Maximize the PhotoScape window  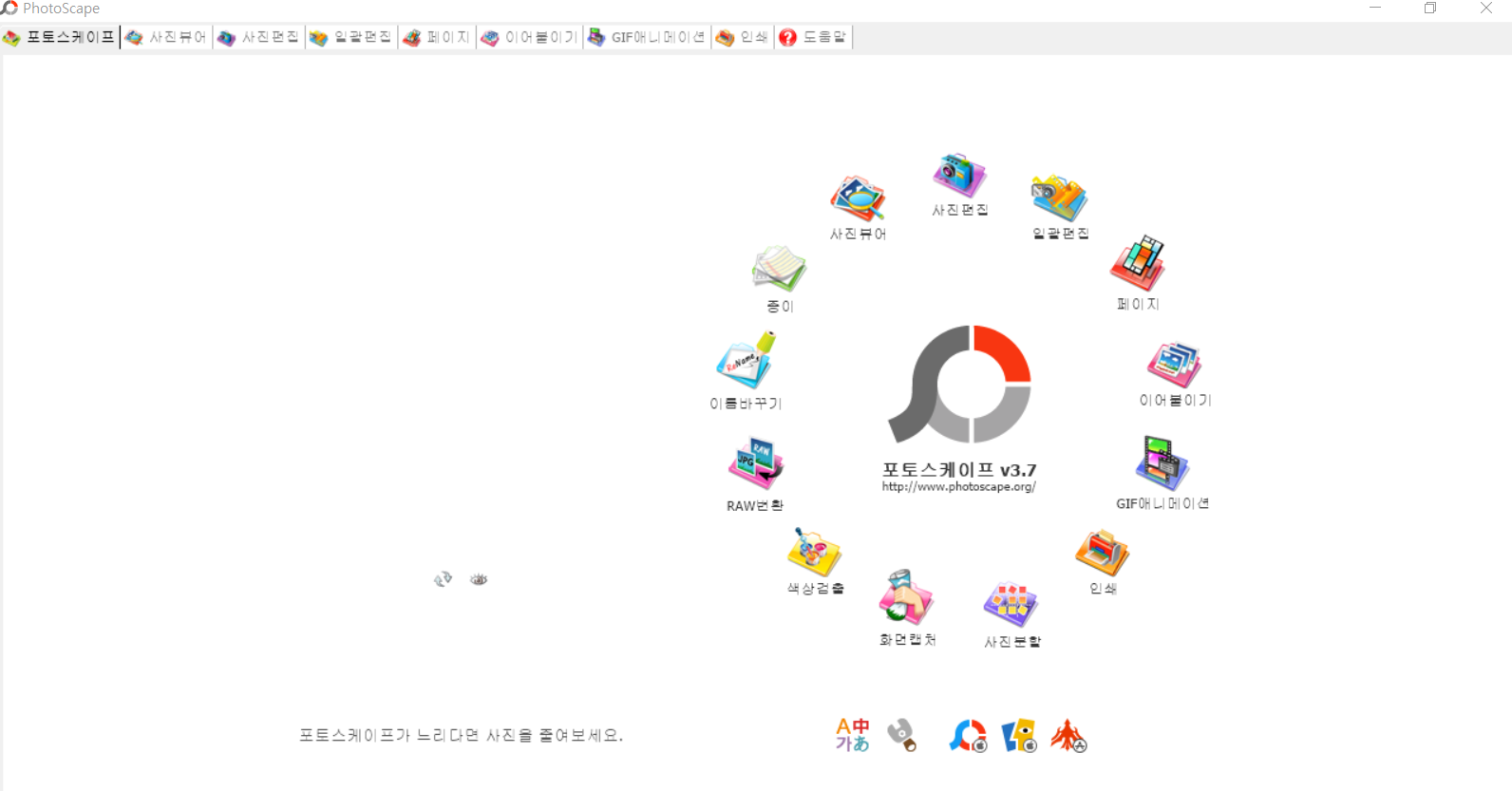pyautogui.click(x=1430, y=8)
